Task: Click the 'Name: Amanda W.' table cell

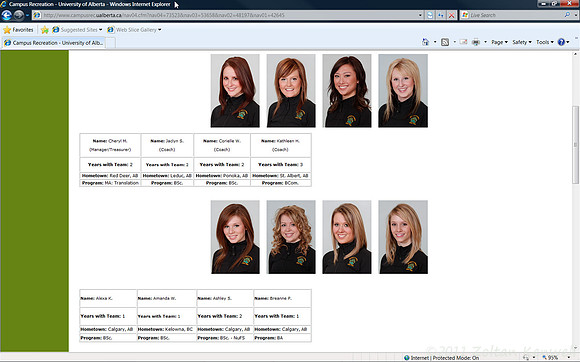Action: 166,298
